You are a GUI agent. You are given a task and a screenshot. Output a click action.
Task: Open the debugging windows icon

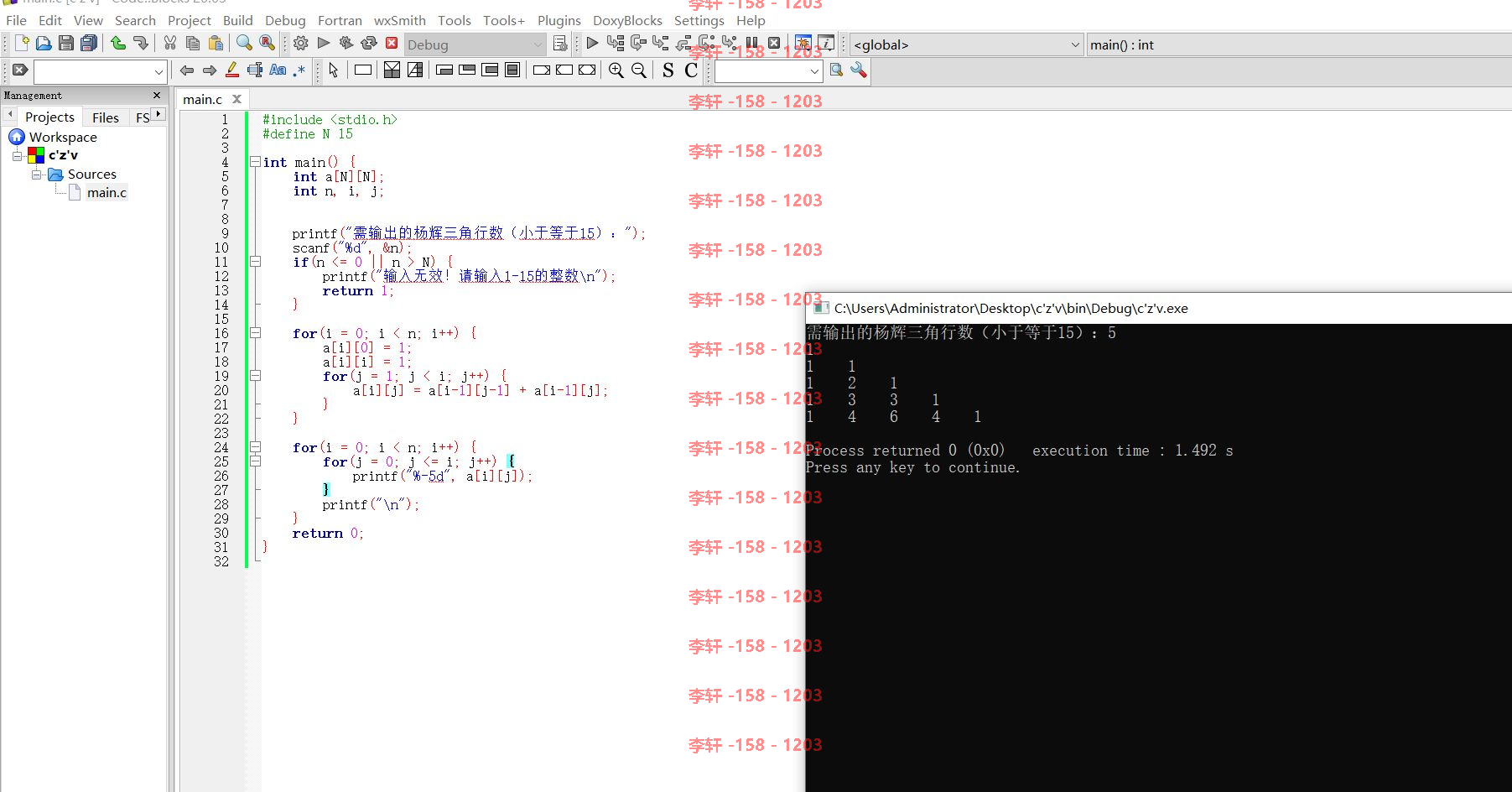[803, 43]
